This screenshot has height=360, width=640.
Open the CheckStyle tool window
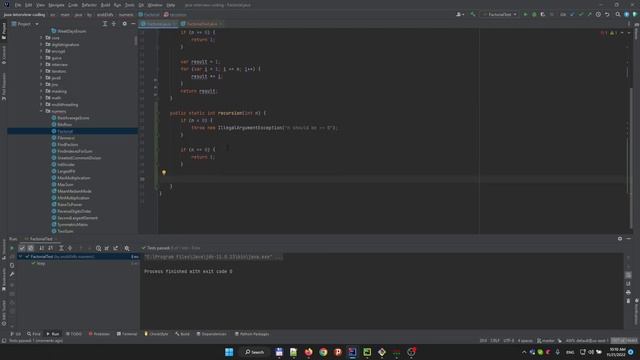tap(156, 334)
